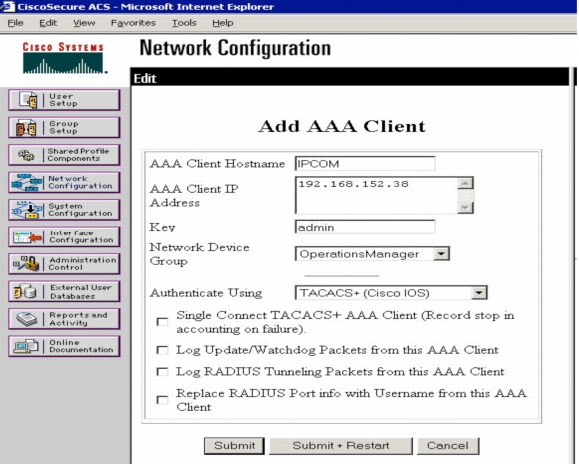Open the Interface Configuration icon

[27, 237]
